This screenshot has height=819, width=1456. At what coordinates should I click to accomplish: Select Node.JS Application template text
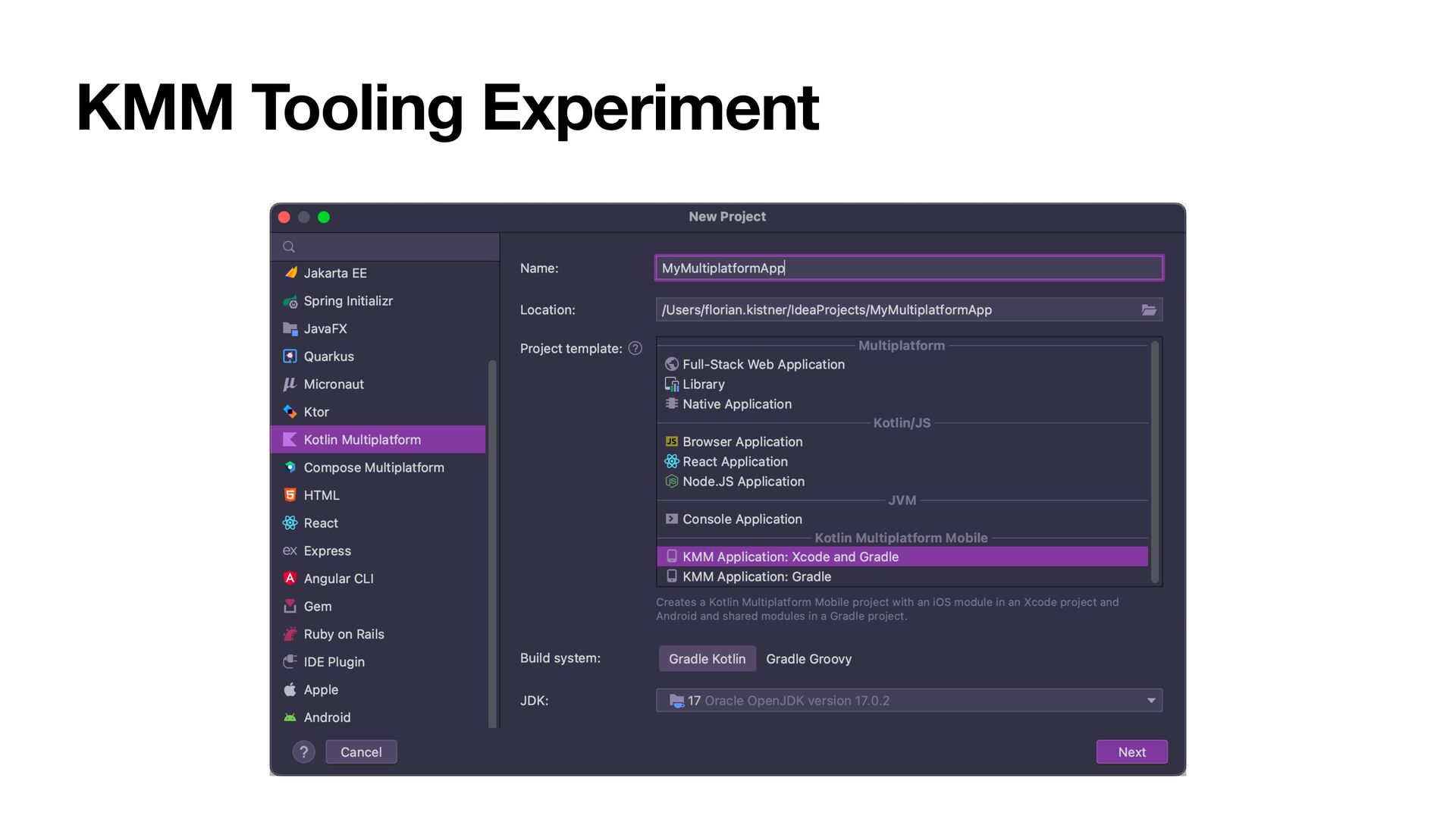coord(743,482)
